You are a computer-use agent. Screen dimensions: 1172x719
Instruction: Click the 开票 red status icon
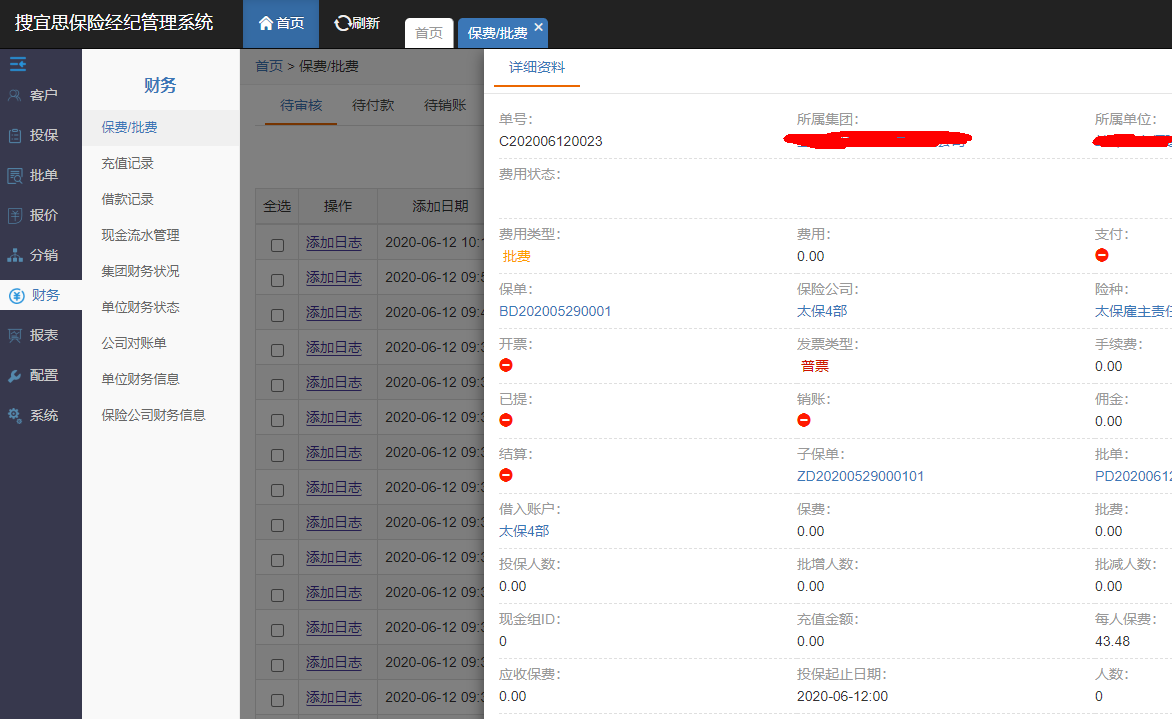click(x=506, y=365)
